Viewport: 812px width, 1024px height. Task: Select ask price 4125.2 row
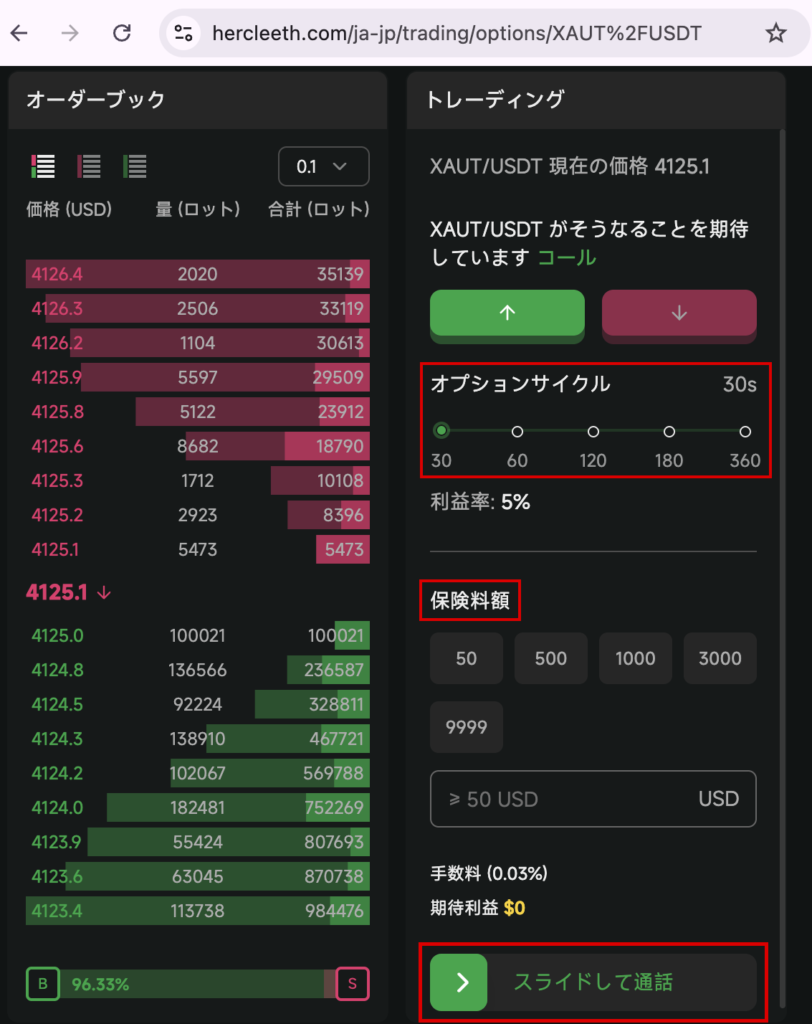click(198, 515)
